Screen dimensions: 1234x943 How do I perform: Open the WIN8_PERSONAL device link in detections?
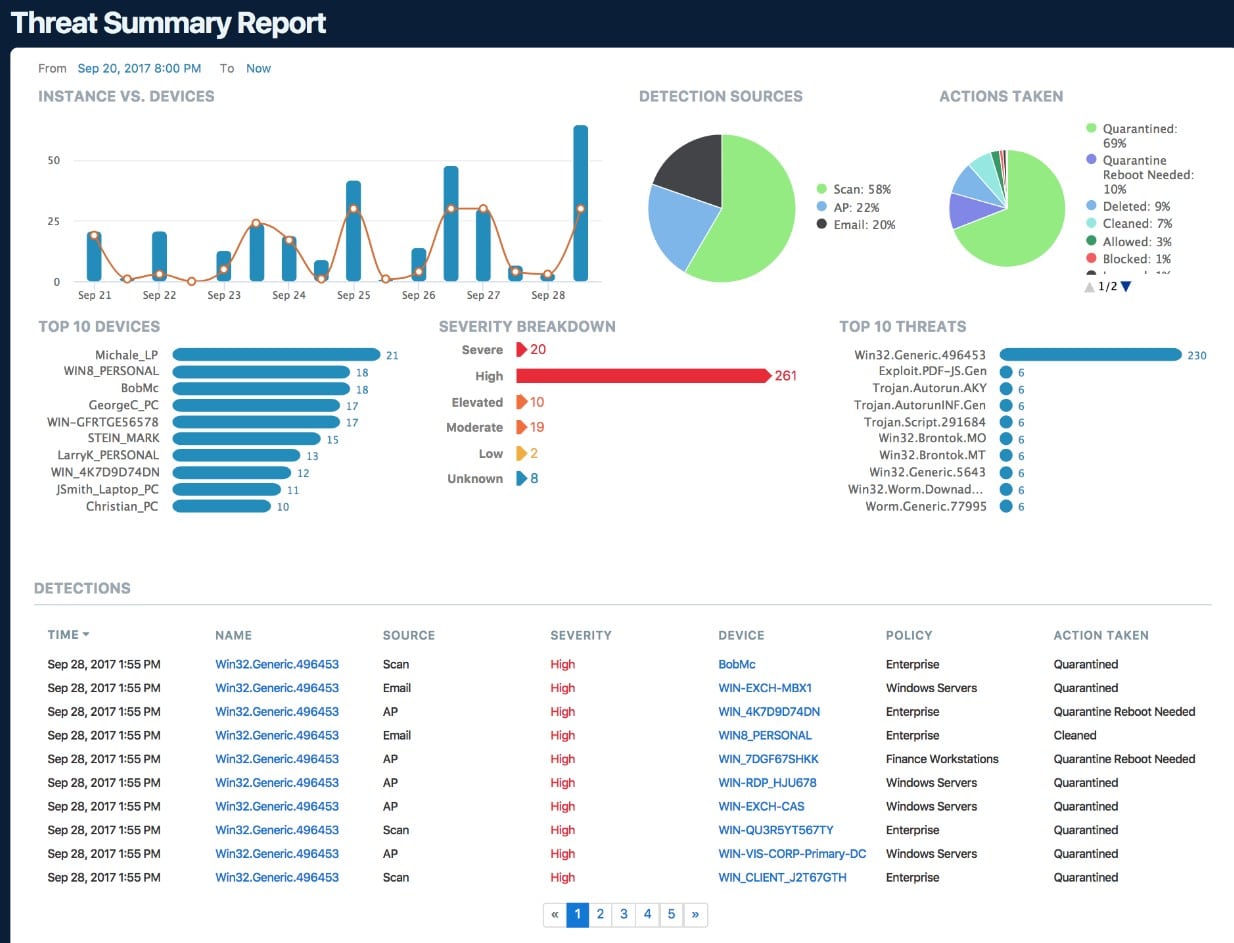[765, 735]
